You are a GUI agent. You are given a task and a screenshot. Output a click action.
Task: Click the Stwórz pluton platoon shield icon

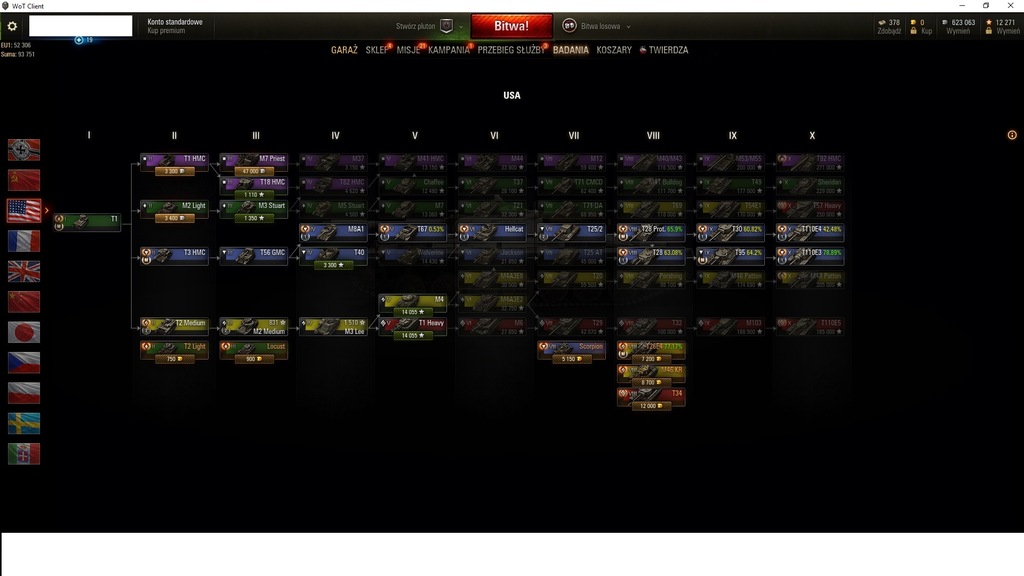(447, 26)
